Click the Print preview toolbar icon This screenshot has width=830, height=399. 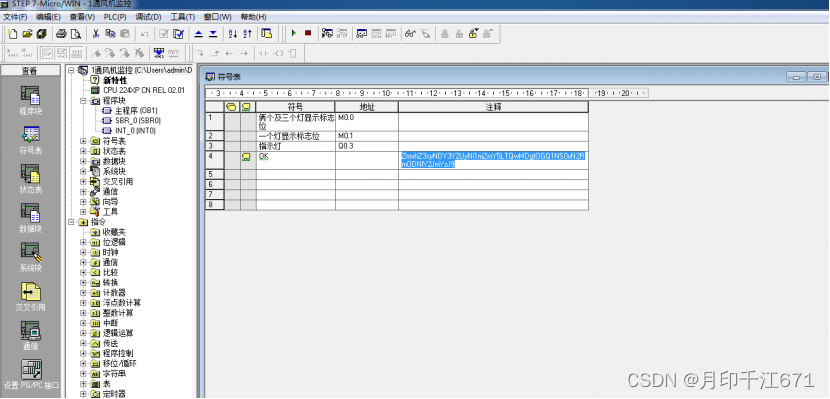76,34
